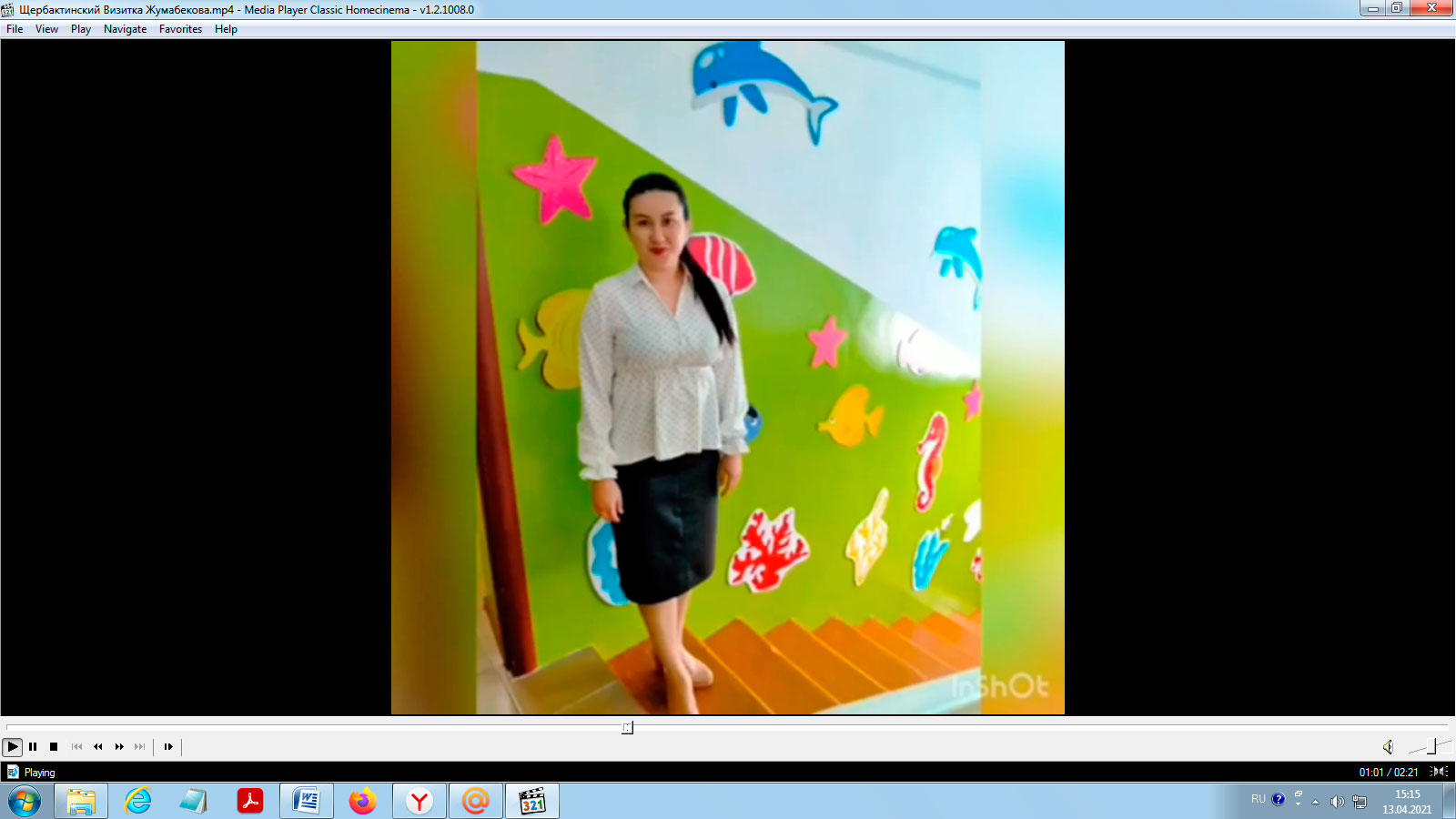Open the Navigate menu
The height and width of the screenshot is (819, 1456).
point(126,29)
